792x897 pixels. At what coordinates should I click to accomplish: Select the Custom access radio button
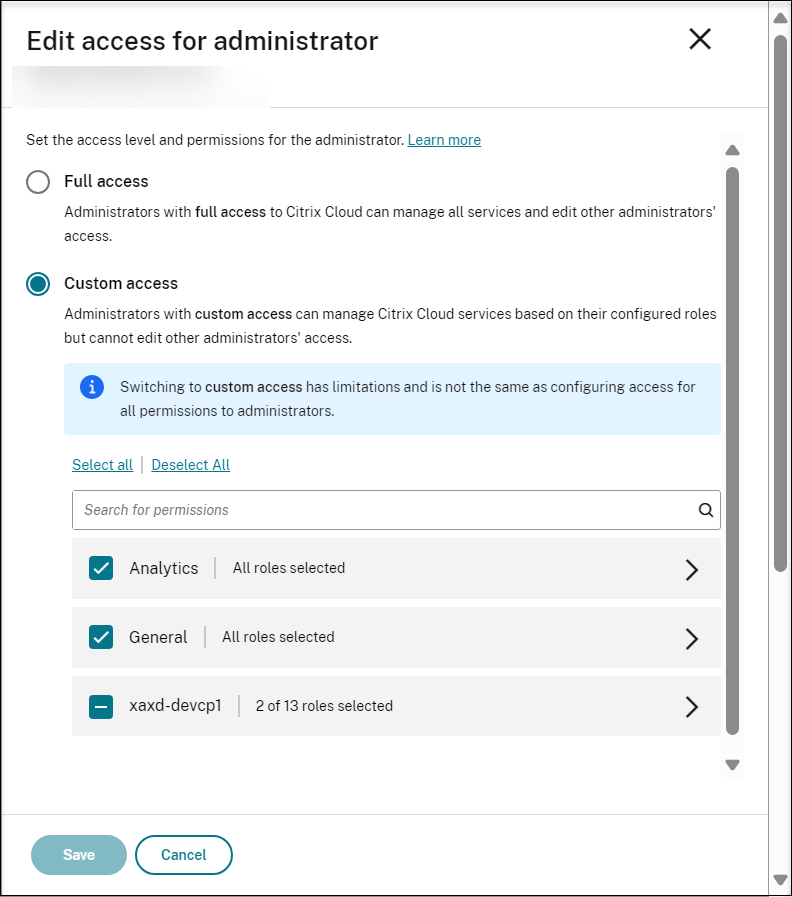coord(38,284)
